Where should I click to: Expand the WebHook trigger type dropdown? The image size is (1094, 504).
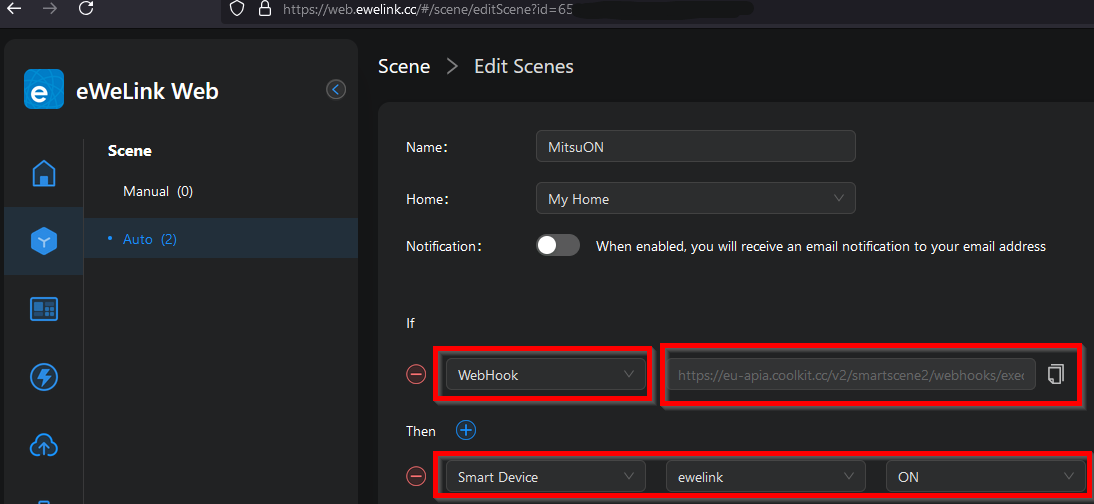(x=545, y=375)
